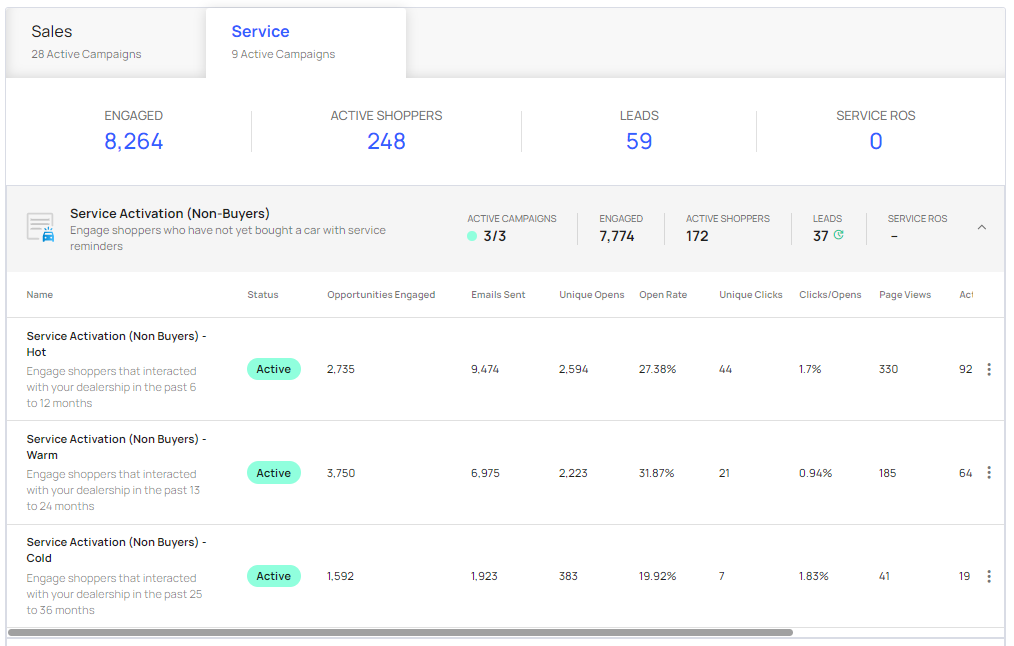Click the refresh icon beside Leads 37
This screenshot has height=646, width=1014.
[838, 236]
